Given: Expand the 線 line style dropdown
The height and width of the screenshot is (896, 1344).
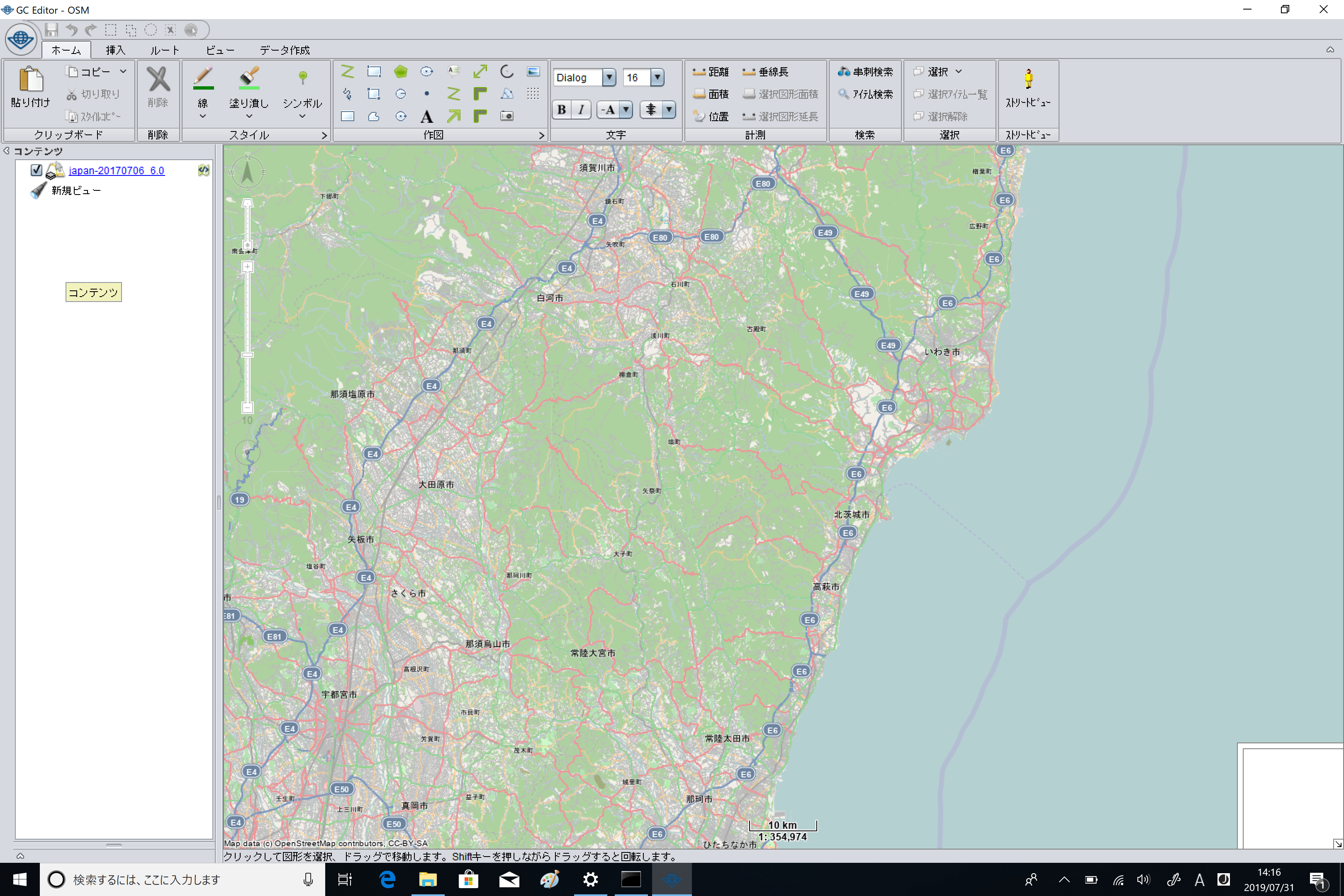Looking at the screenshot, I should [203, 116].
